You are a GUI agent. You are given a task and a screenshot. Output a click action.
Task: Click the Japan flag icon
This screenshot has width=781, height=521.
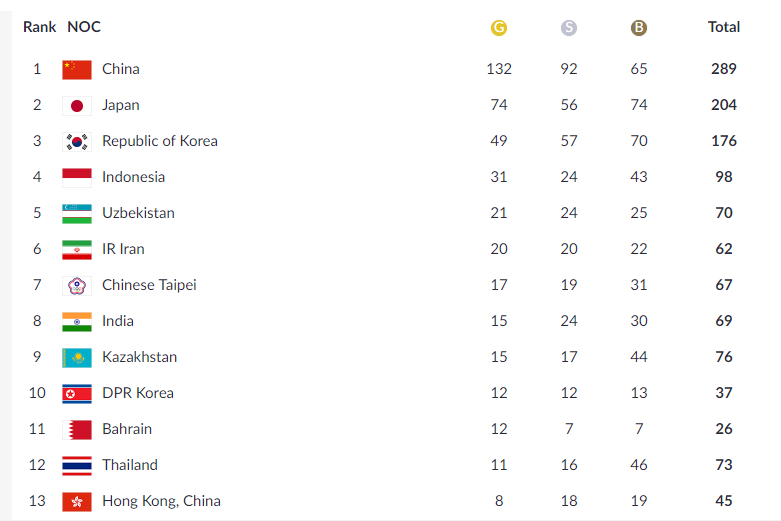point(77,106)
